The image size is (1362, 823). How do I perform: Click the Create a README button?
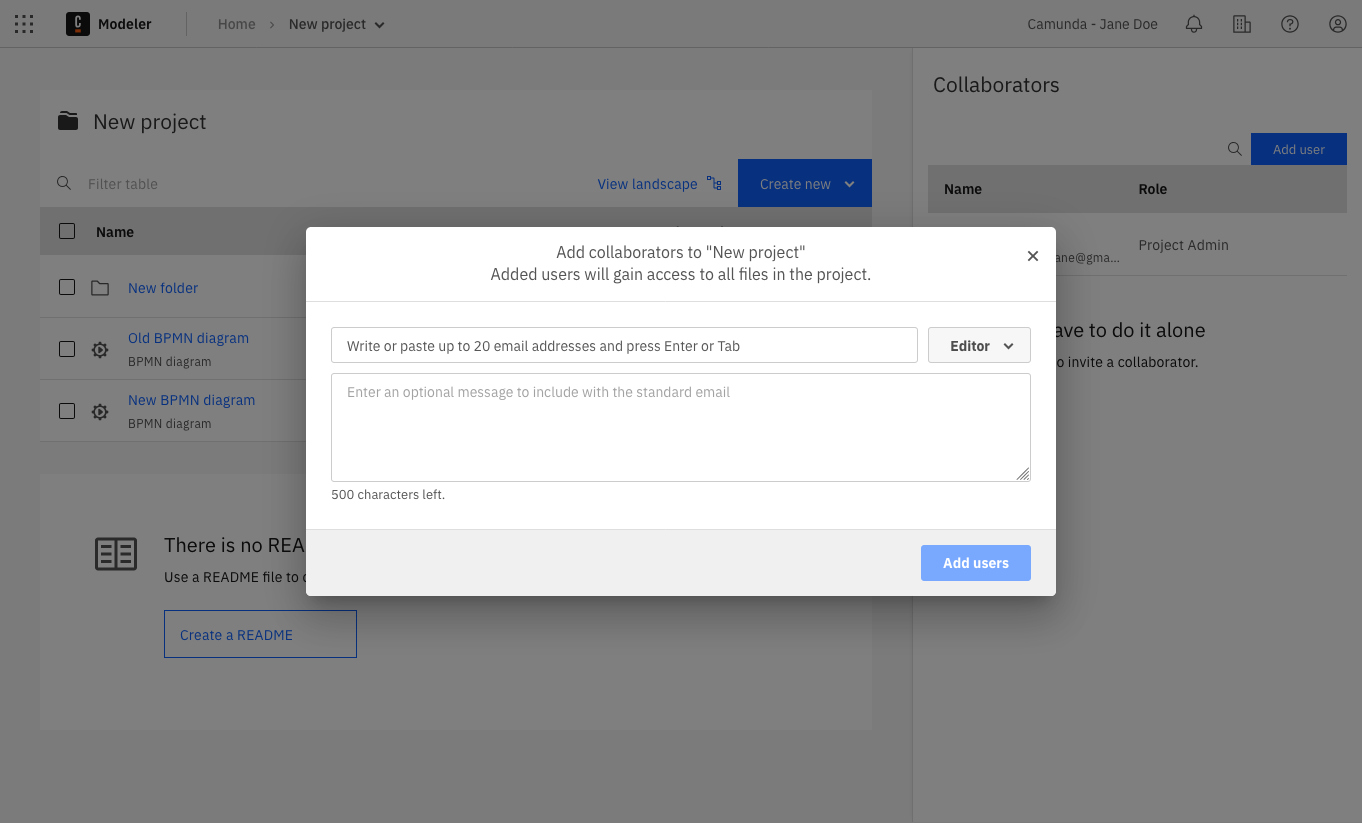[x=260, y=634]
